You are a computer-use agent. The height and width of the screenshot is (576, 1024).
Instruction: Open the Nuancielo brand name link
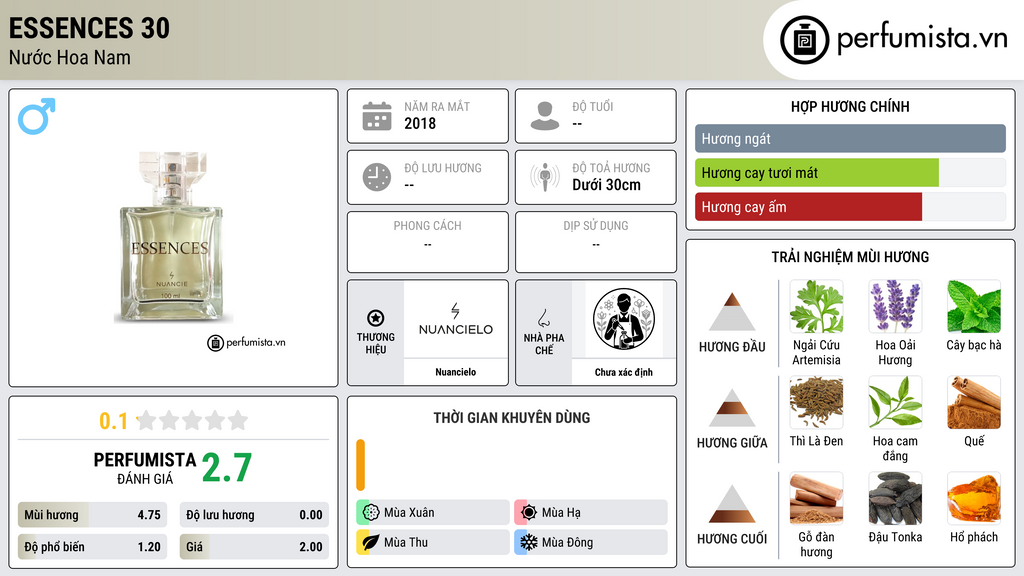tap(456, 372)
